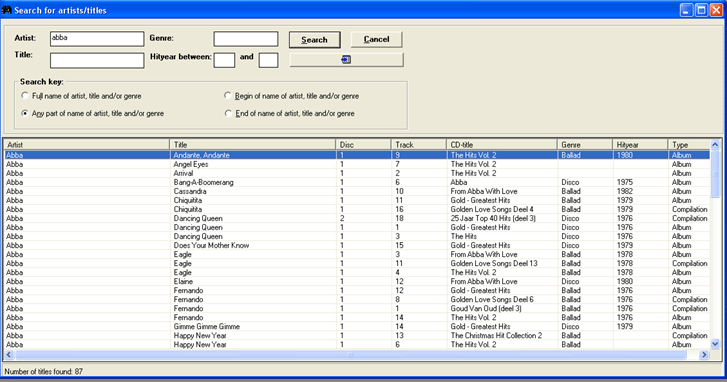Click the Cancel button
Screen dimensions: 727x382
[376, 39]
